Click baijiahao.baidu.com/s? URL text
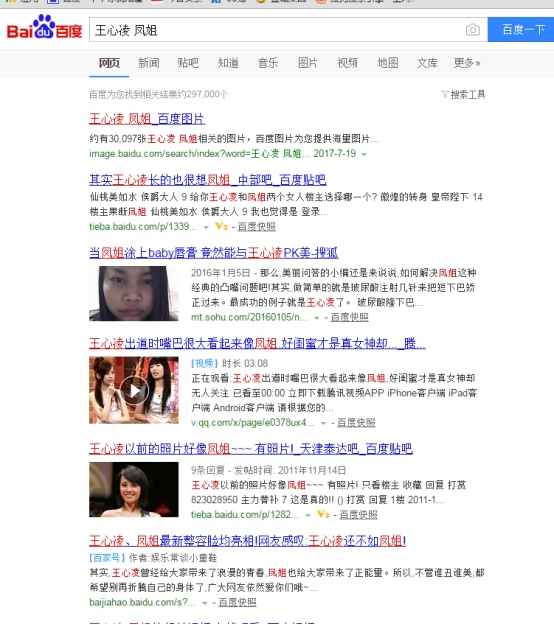This screenshot has width=554, height=625. click(142, 602)
